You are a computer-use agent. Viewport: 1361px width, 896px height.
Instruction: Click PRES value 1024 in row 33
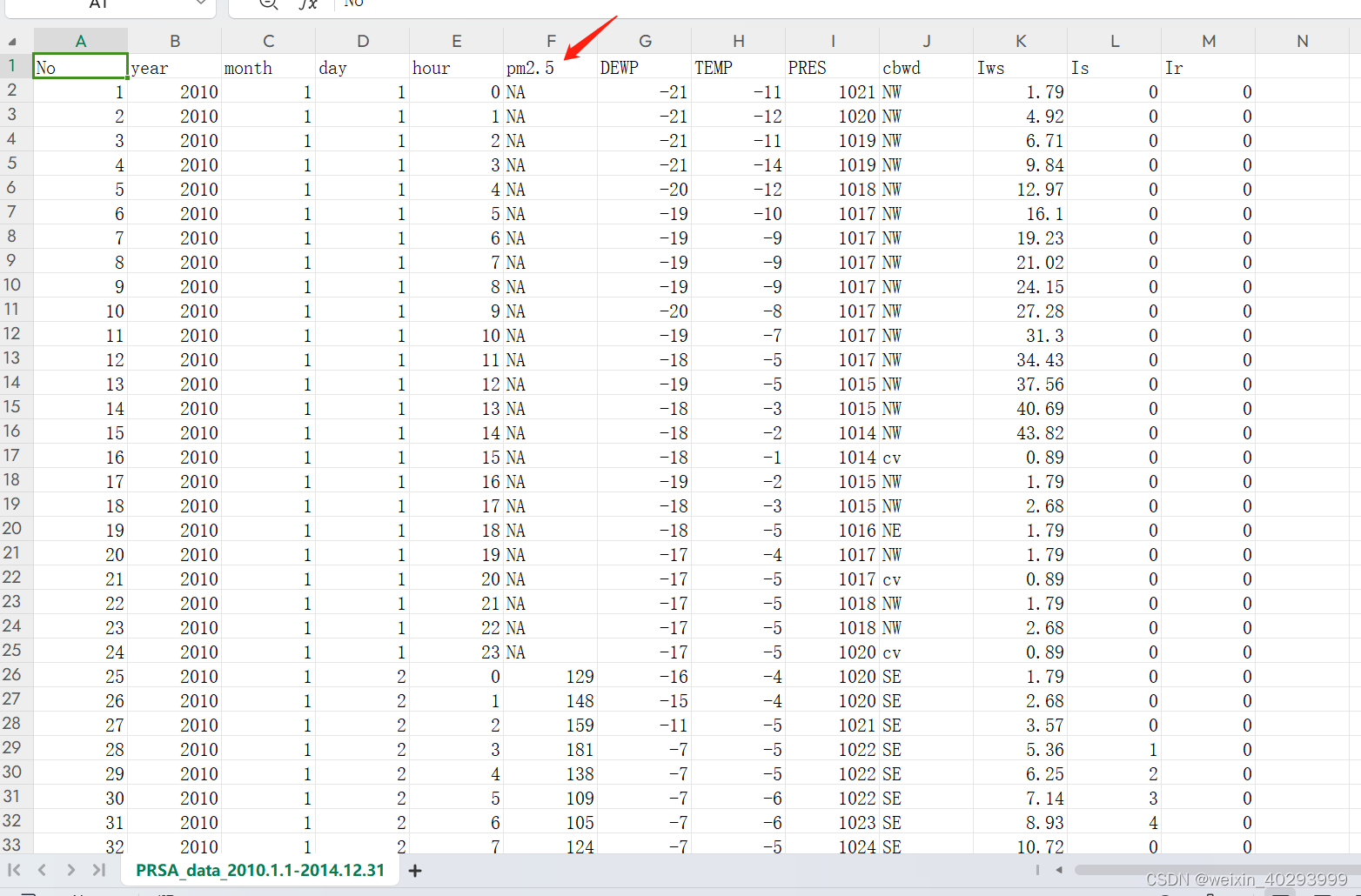coord(833,845)
